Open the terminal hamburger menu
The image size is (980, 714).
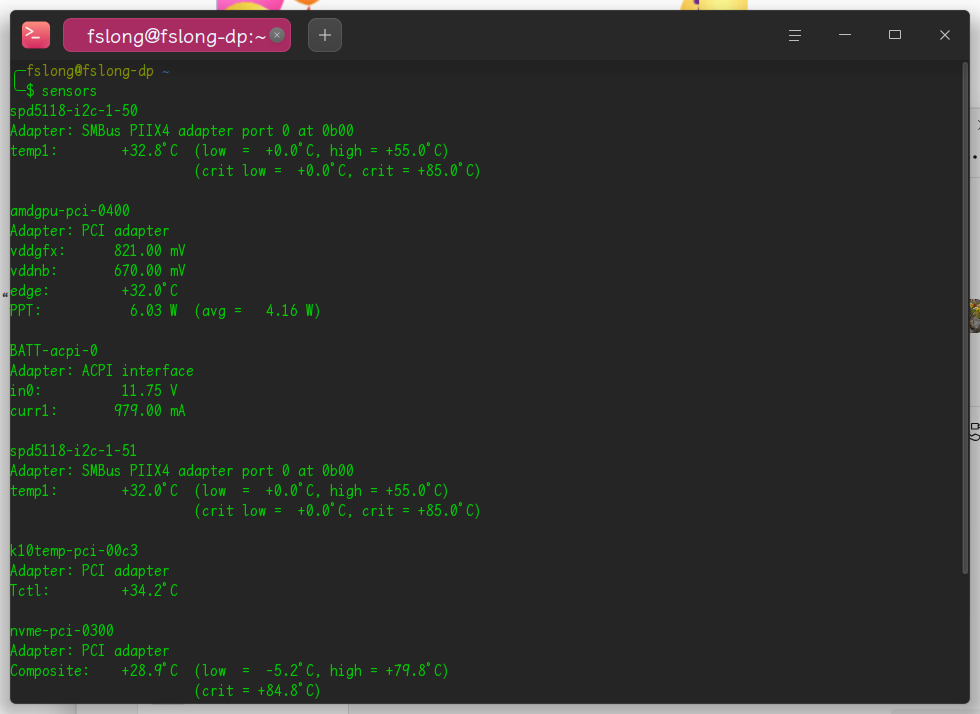point(795,35)
